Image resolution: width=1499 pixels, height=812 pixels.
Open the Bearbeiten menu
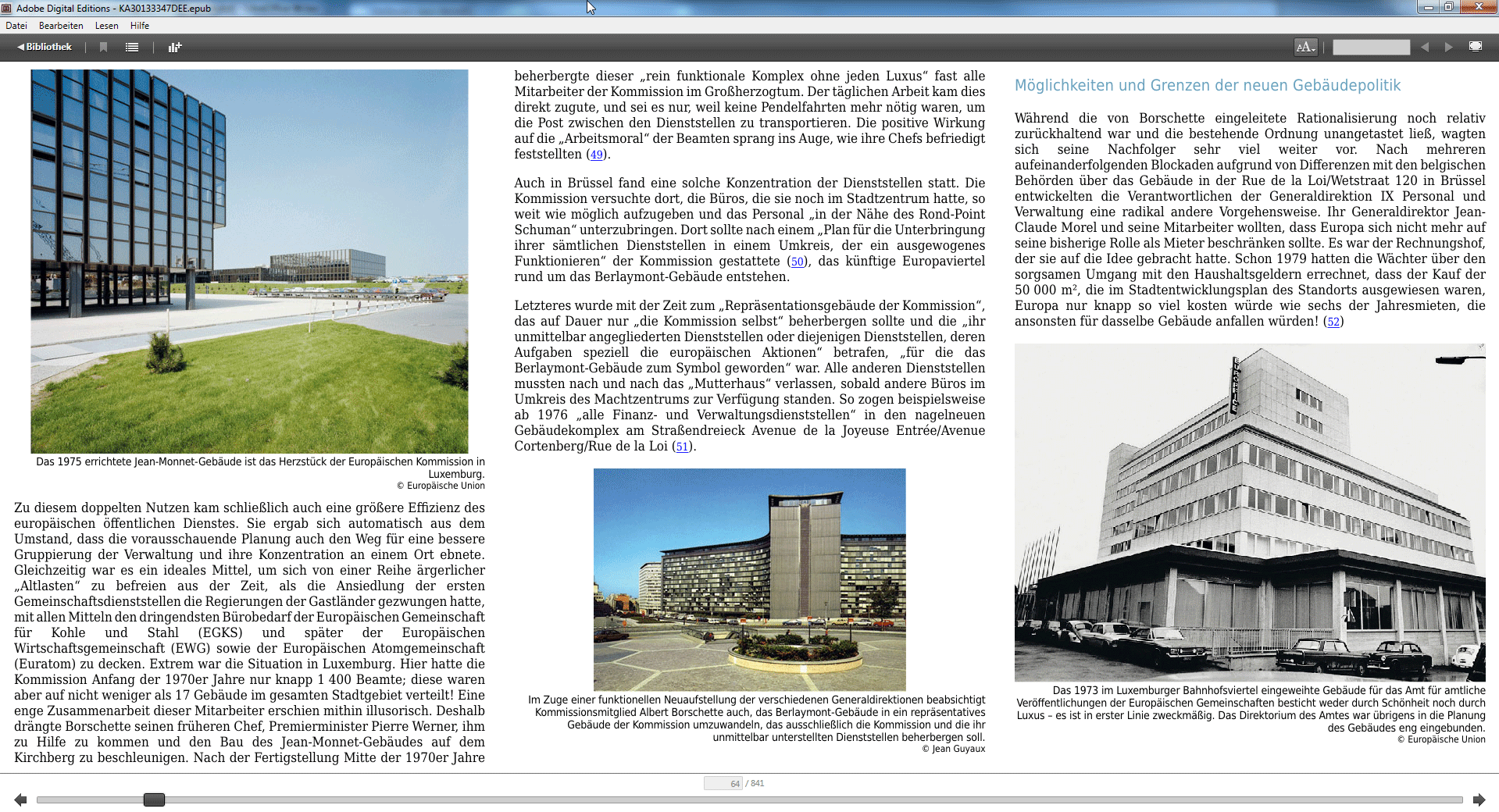click(61, 26)
